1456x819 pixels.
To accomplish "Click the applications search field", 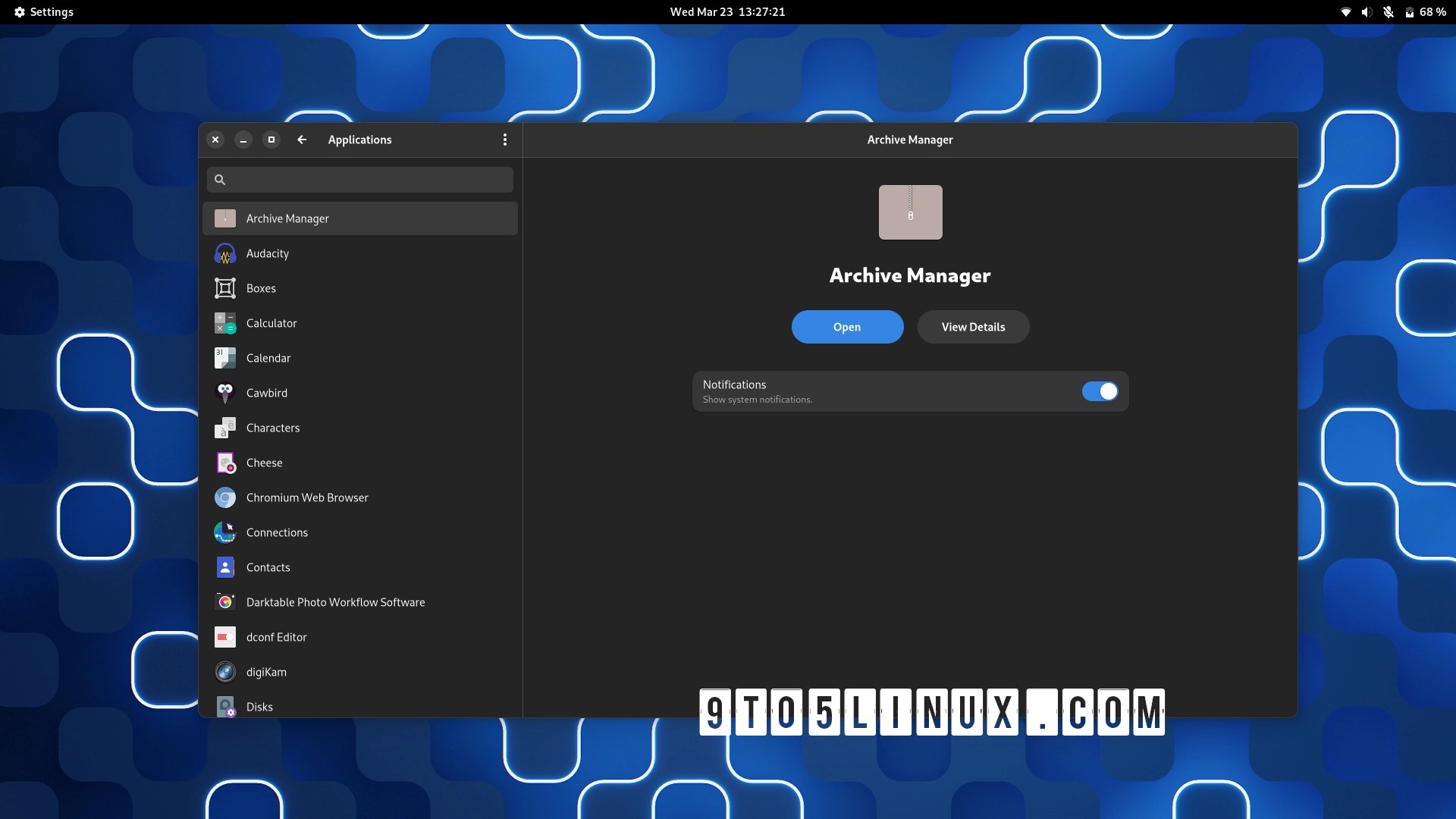I will (360, 180).
